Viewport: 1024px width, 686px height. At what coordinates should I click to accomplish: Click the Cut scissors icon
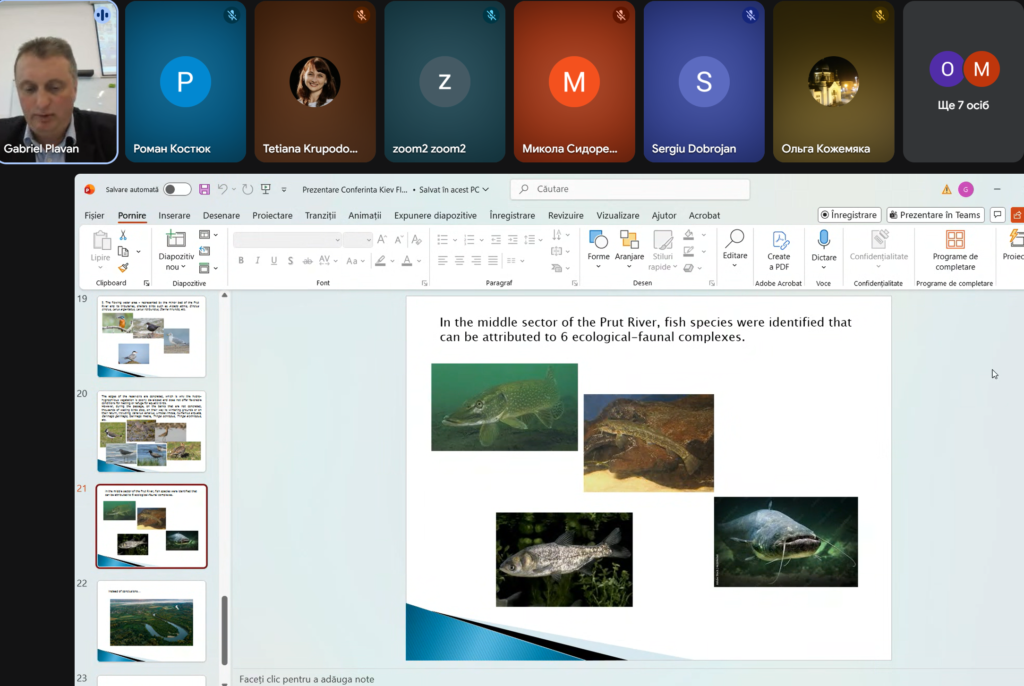pyautogui.click(x=123, y=235)
